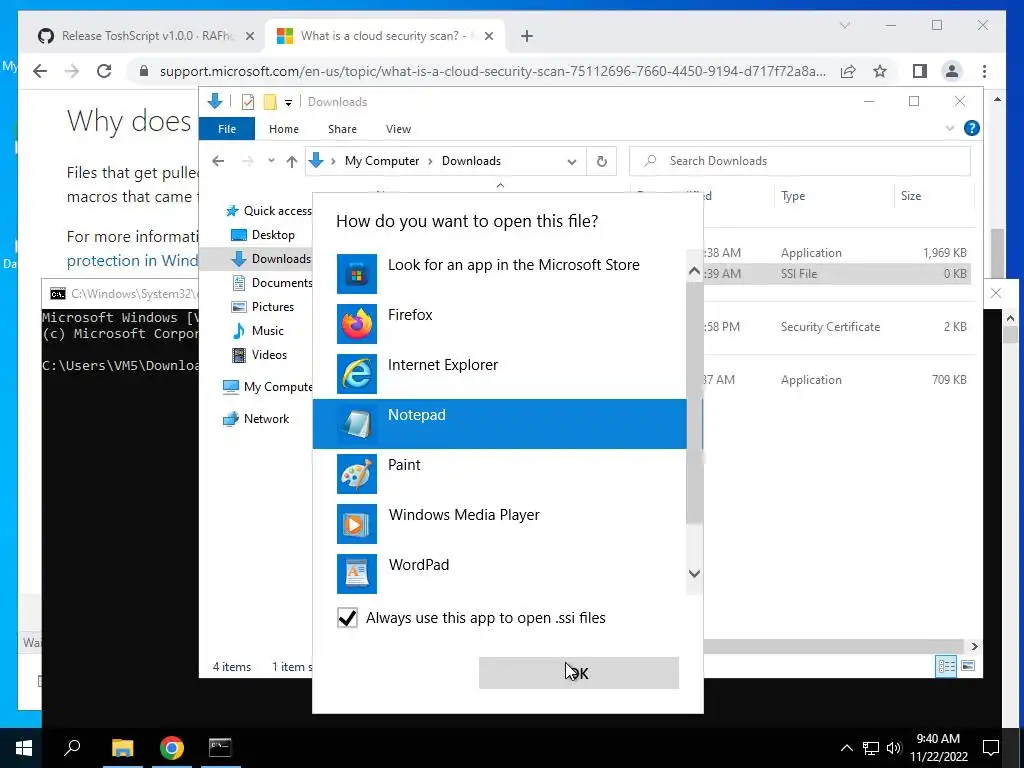Select Firefox in the open-with list
The width and height of the screenshot is (1024, 768).
point(500,324)
